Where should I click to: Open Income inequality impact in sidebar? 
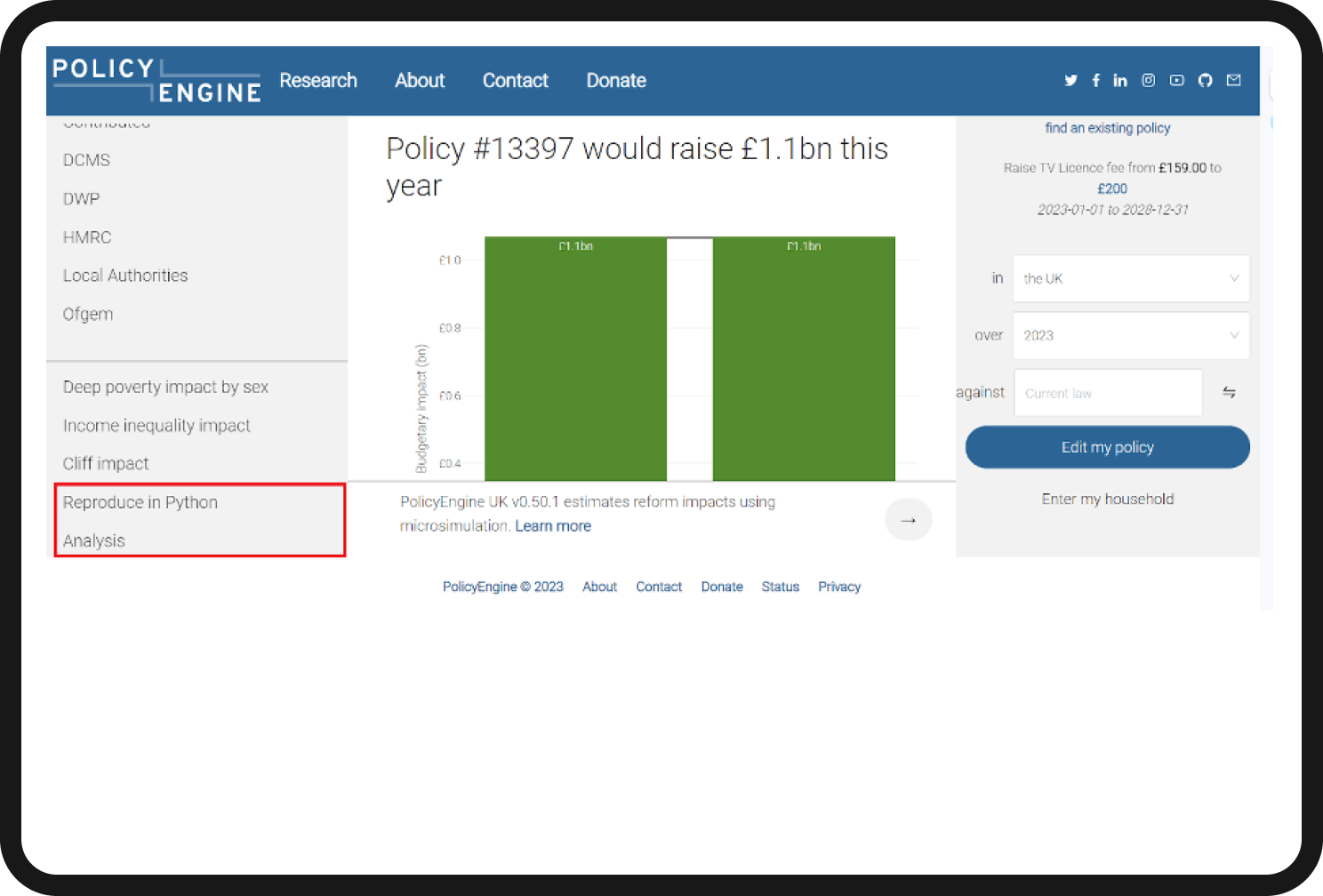coord(156,426)
